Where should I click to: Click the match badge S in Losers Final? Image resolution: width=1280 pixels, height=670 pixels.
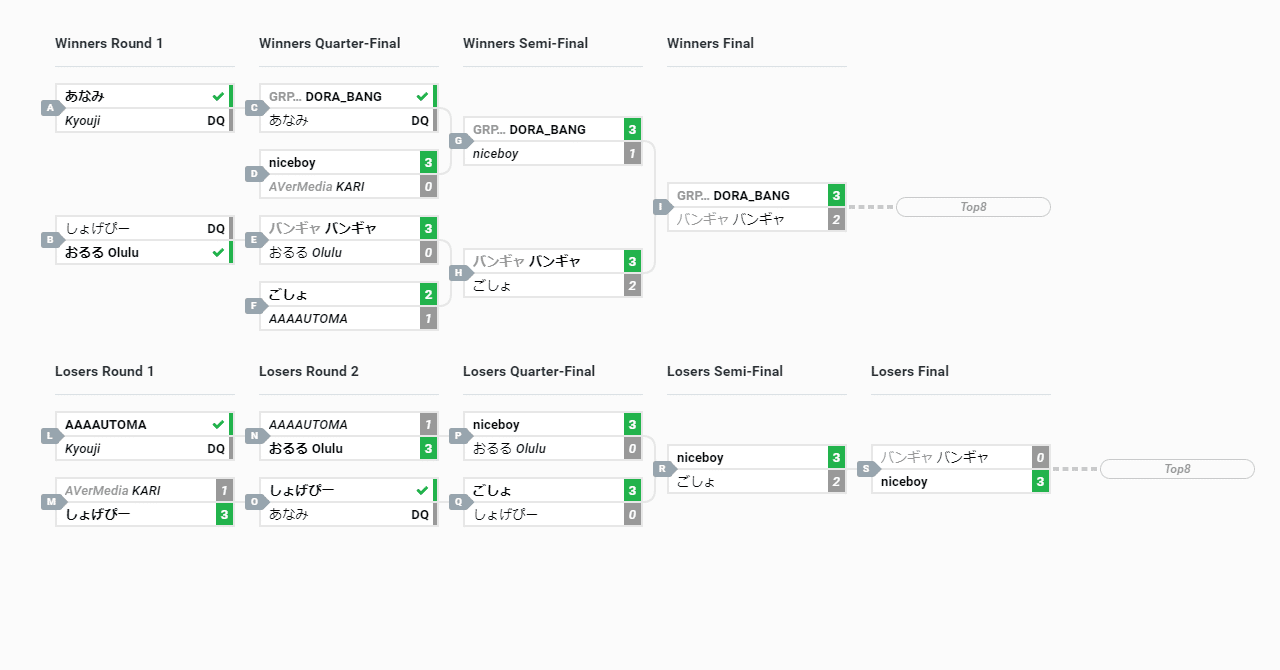pos(864,468)
